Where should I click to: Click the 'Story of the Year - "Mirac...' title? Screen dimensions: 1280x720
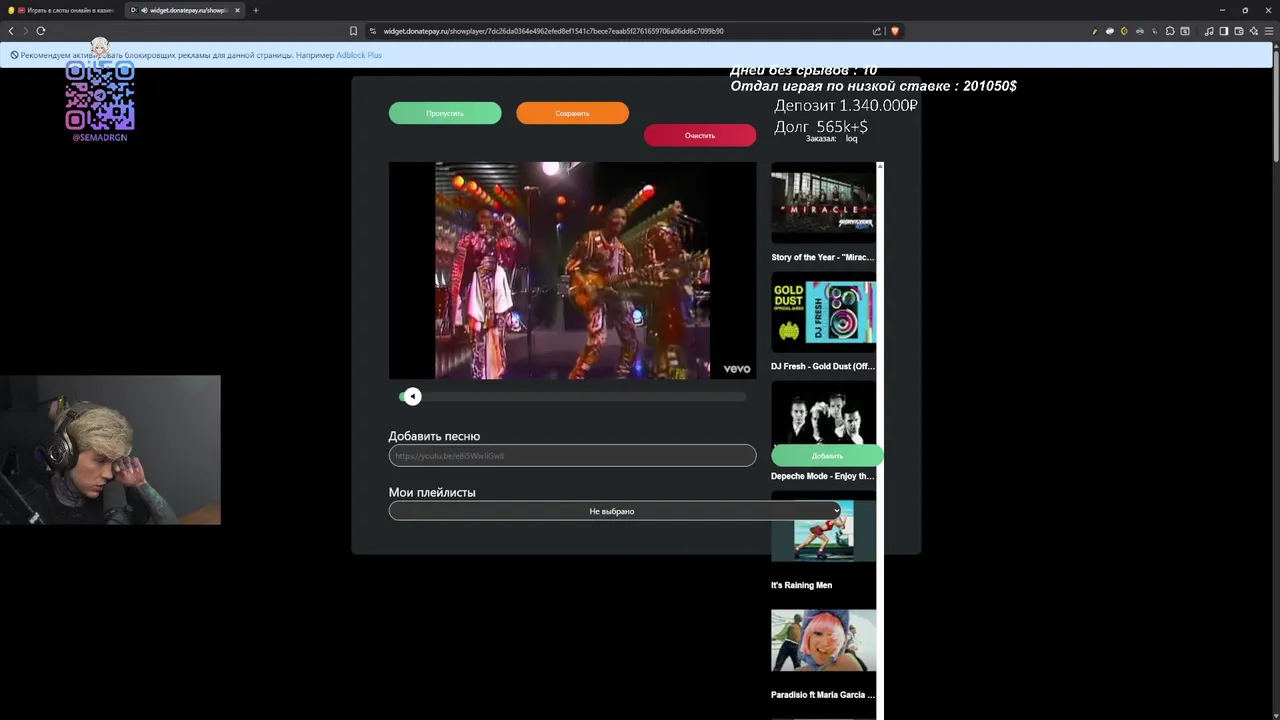pos(823,257)
